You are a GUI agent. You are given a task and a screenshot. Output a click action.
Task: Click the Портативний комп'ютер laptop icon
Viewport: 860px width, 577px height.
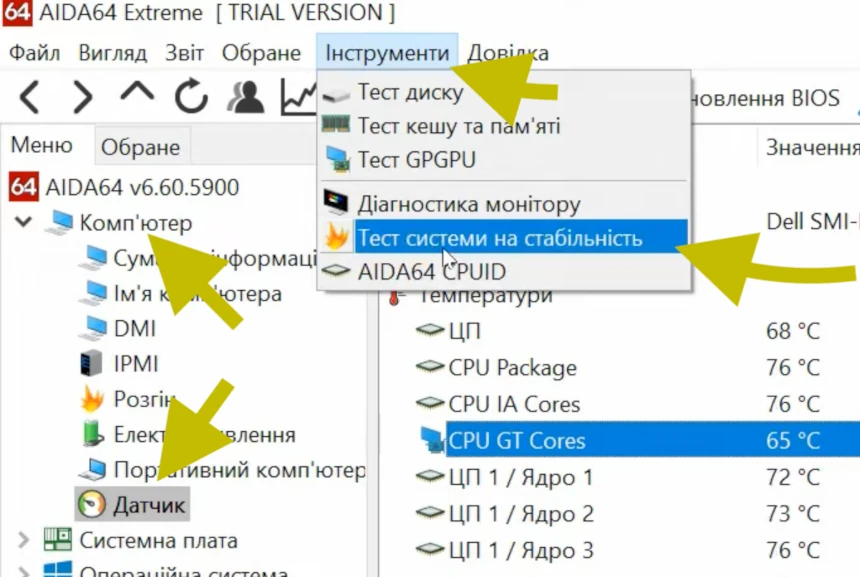[x=93, y=469]
